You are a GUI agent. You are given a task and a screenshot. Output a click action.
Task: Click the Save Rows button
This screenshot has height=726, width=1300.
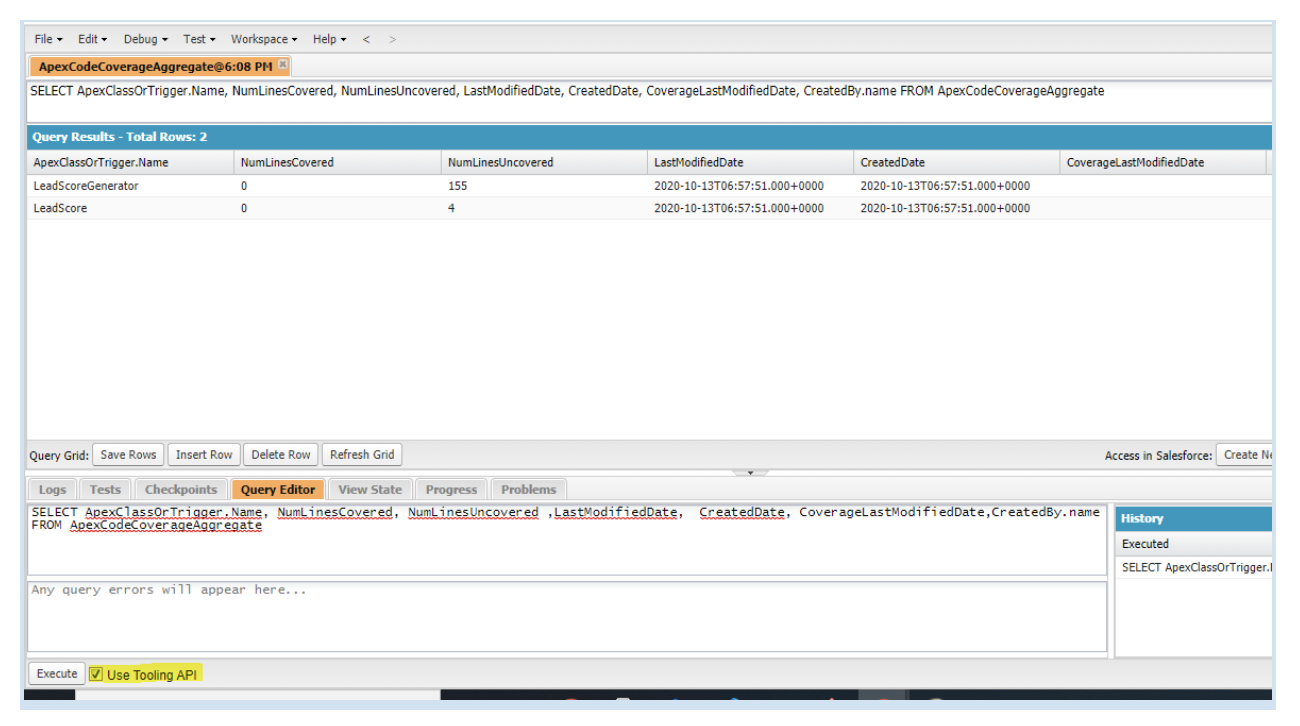[128, 455]
